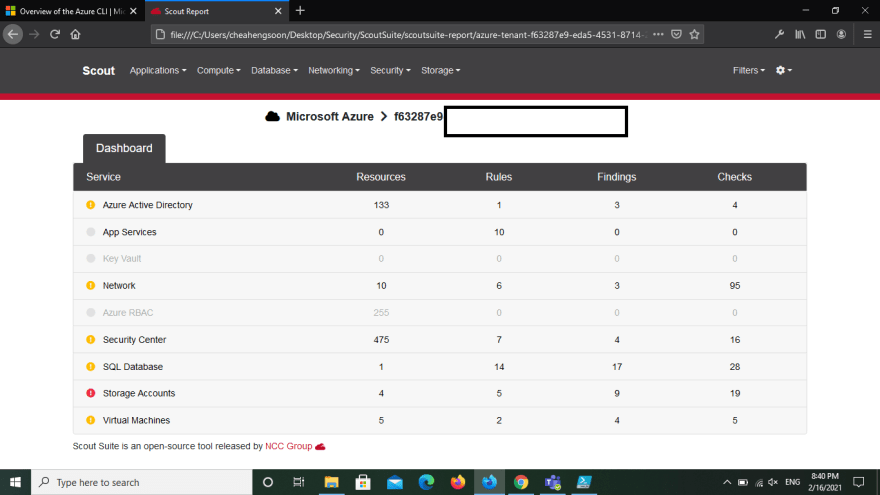Open Storage Accounts service link

139,393
